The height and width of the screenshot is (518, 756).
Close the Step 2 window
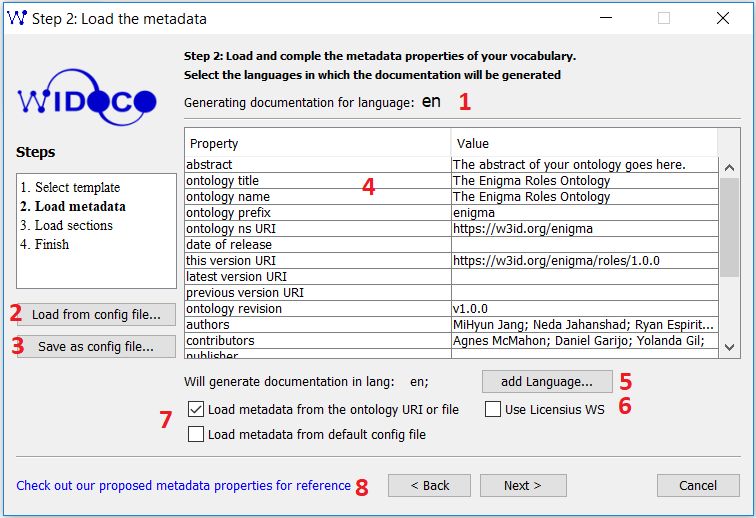pos(722,18)
